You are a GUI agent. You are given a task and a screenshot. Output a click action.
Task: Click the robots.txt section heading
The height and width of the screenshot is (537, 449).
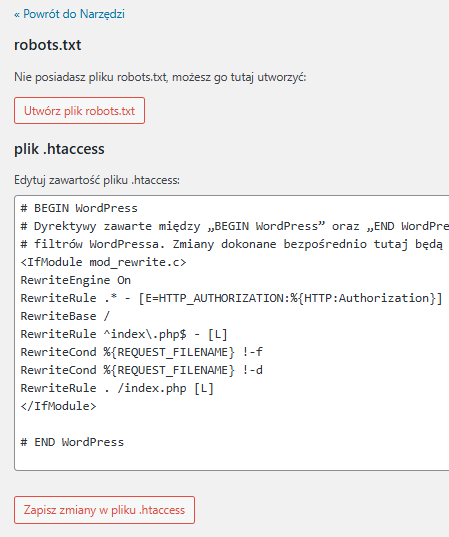pos(48,45)
